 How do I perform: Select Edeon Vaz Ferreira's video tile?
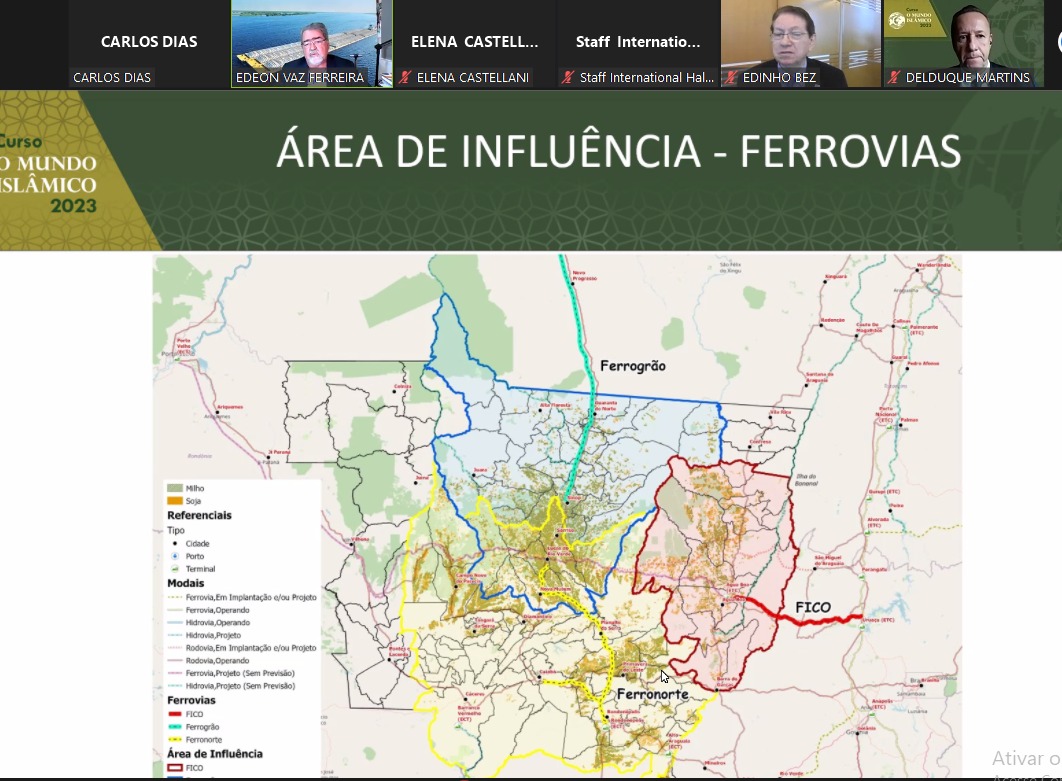(x=312, y=44)
